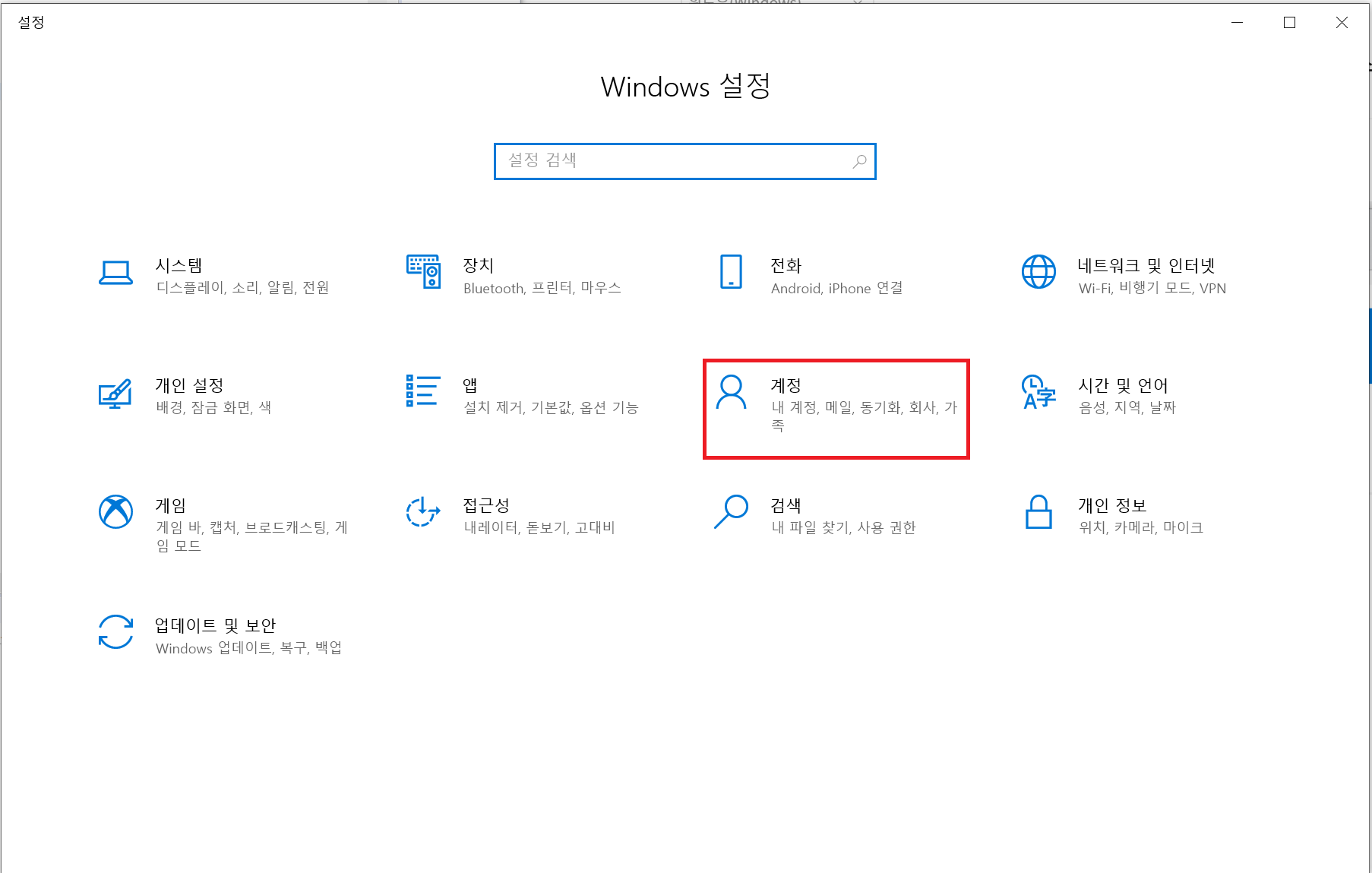Open Devices (장치) keyboard and speaker icon

[x=423, y=272]
